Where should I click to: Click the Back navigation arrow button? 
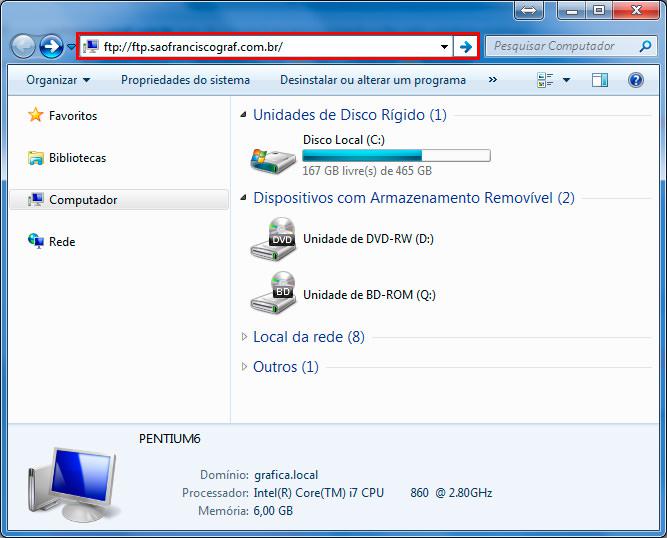coord(23,46)
